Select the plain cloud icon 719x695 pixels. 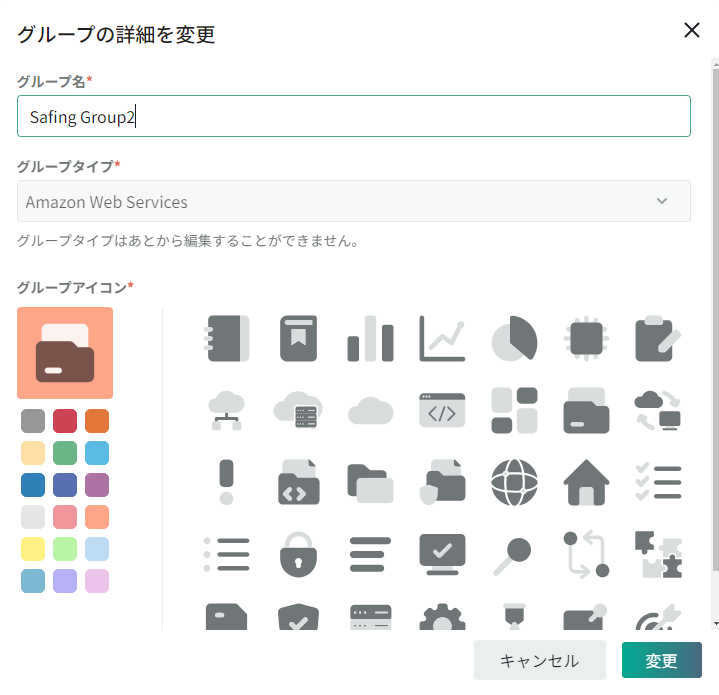coord(371,410)
